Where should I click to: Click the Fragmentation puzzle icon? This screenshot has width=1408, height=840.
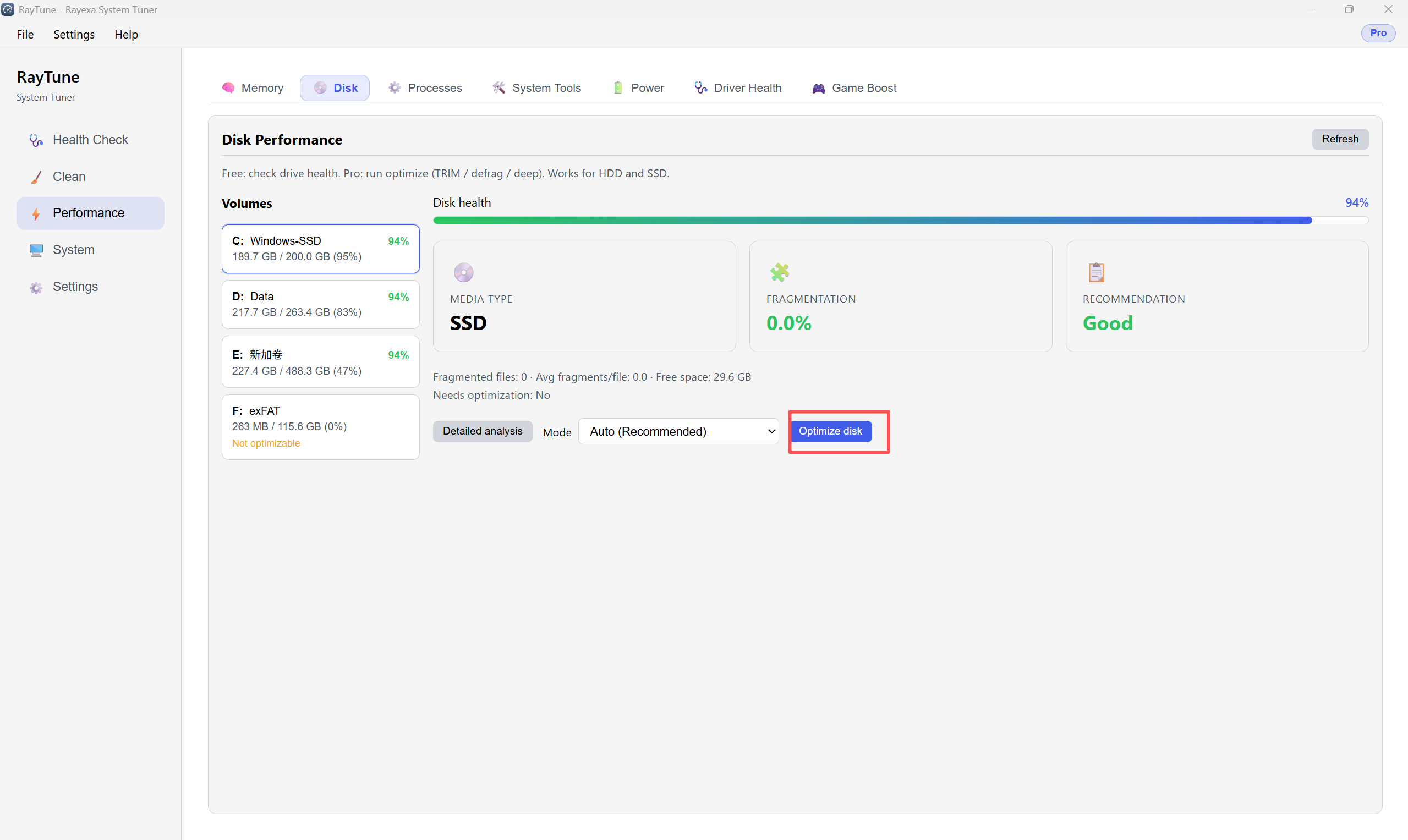(780, 272)
